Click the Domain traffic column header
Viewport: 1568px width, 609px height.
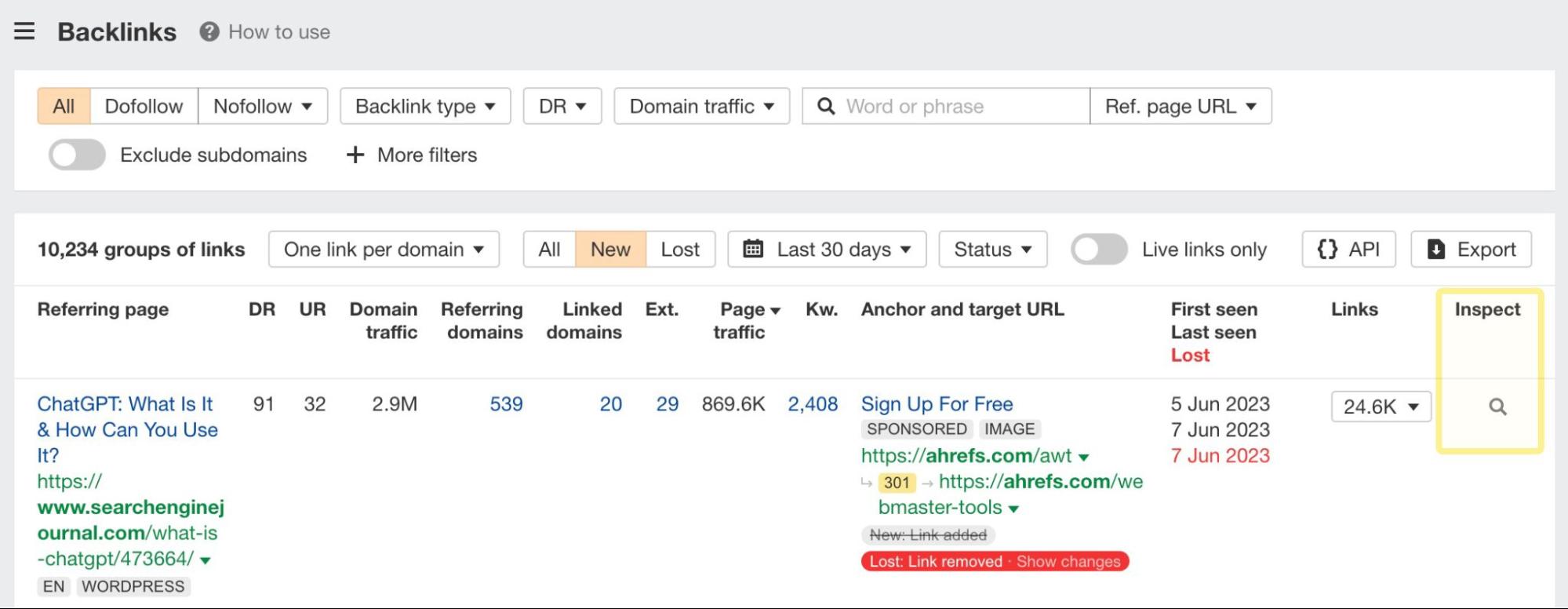click(x=384, y=320)
